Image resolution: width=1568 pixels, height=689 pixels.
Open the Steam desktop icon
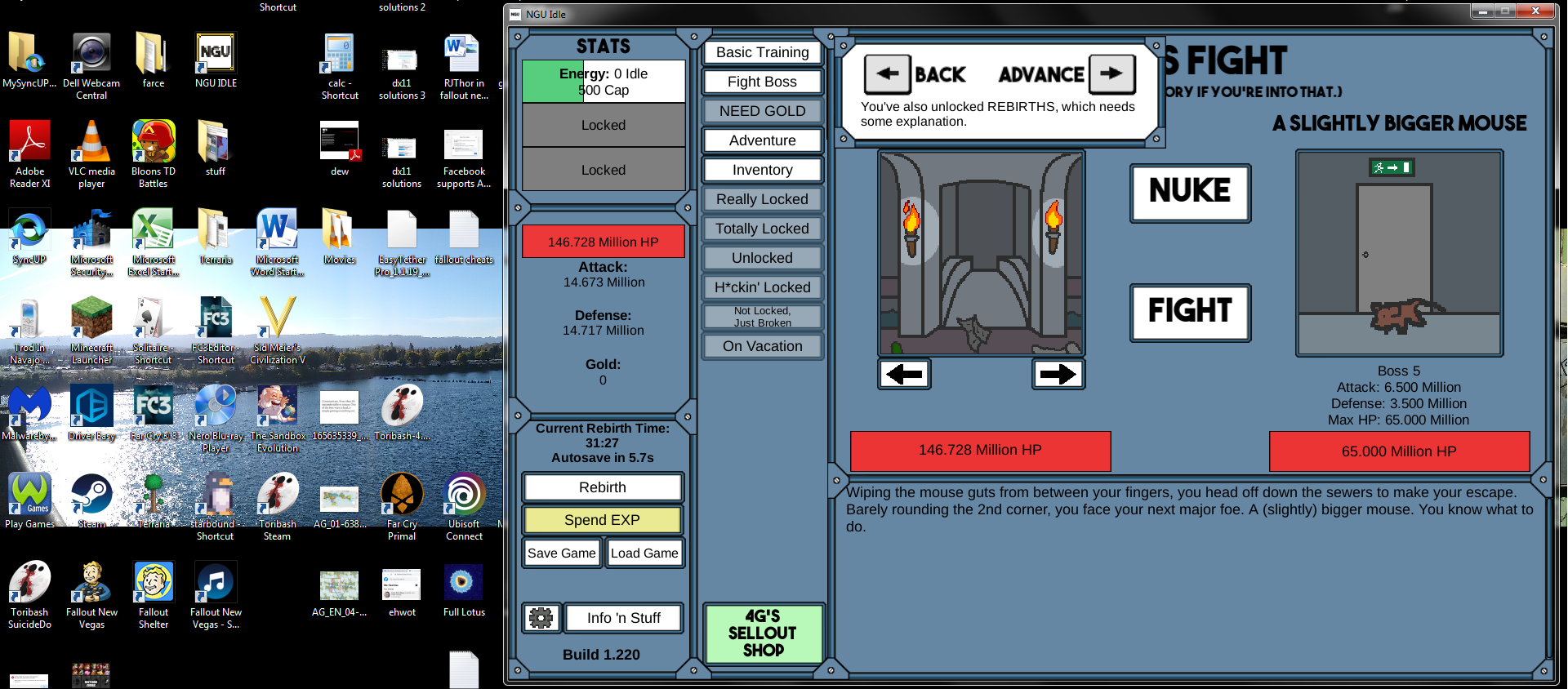pyautogui.click(x=91, y=501)
